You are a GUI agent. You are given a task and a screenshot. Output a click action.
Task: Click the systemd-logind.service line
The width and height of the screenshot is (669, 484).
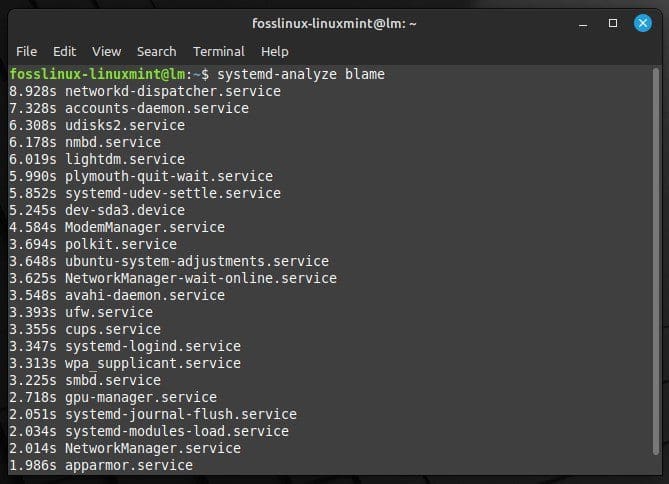point(125,346)
